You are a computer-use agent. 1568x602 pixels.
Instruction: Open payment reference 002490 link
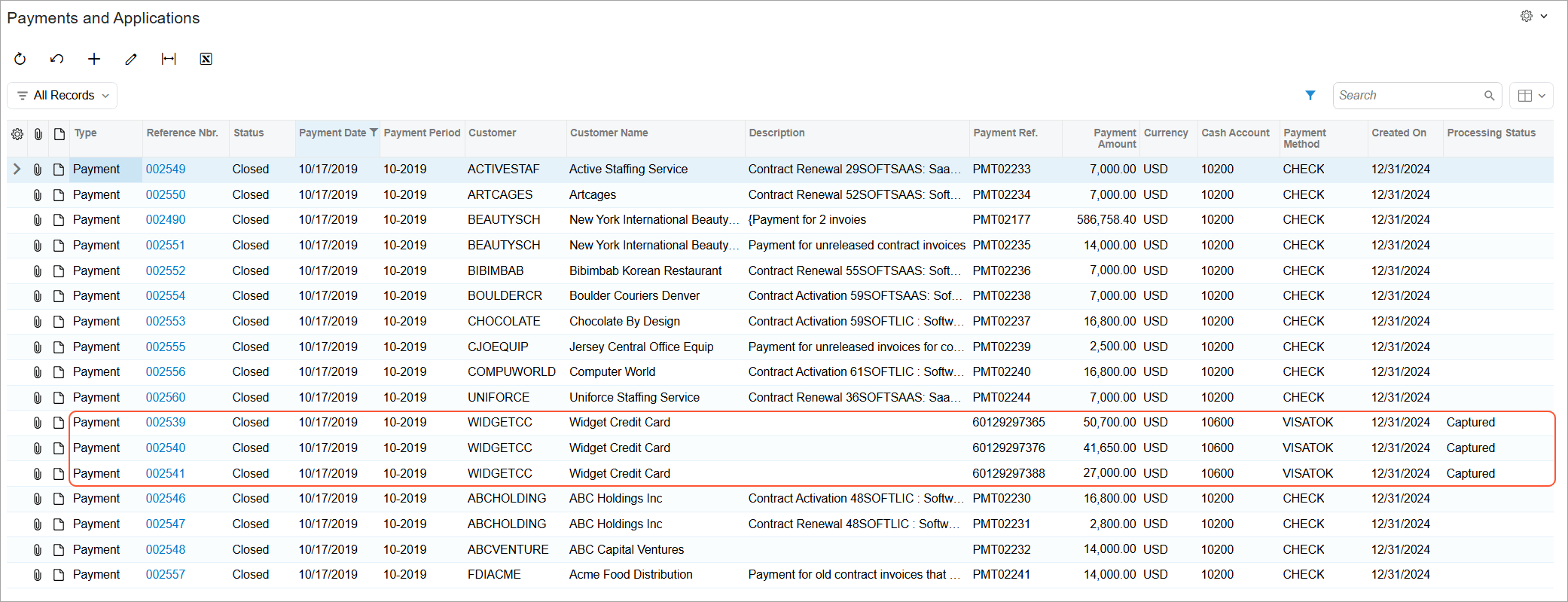coord(166,220)
